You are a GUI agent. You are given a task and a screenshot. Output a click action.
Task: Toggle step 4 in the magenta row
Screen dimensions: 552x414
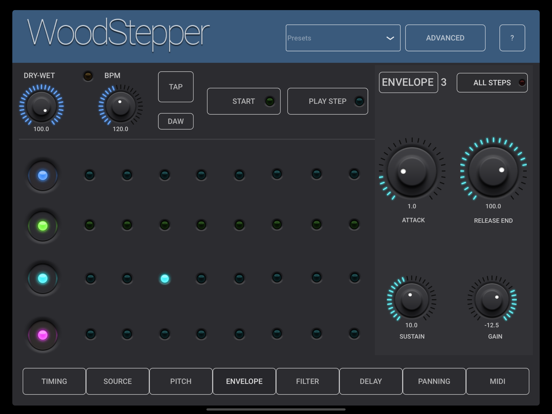201,334
